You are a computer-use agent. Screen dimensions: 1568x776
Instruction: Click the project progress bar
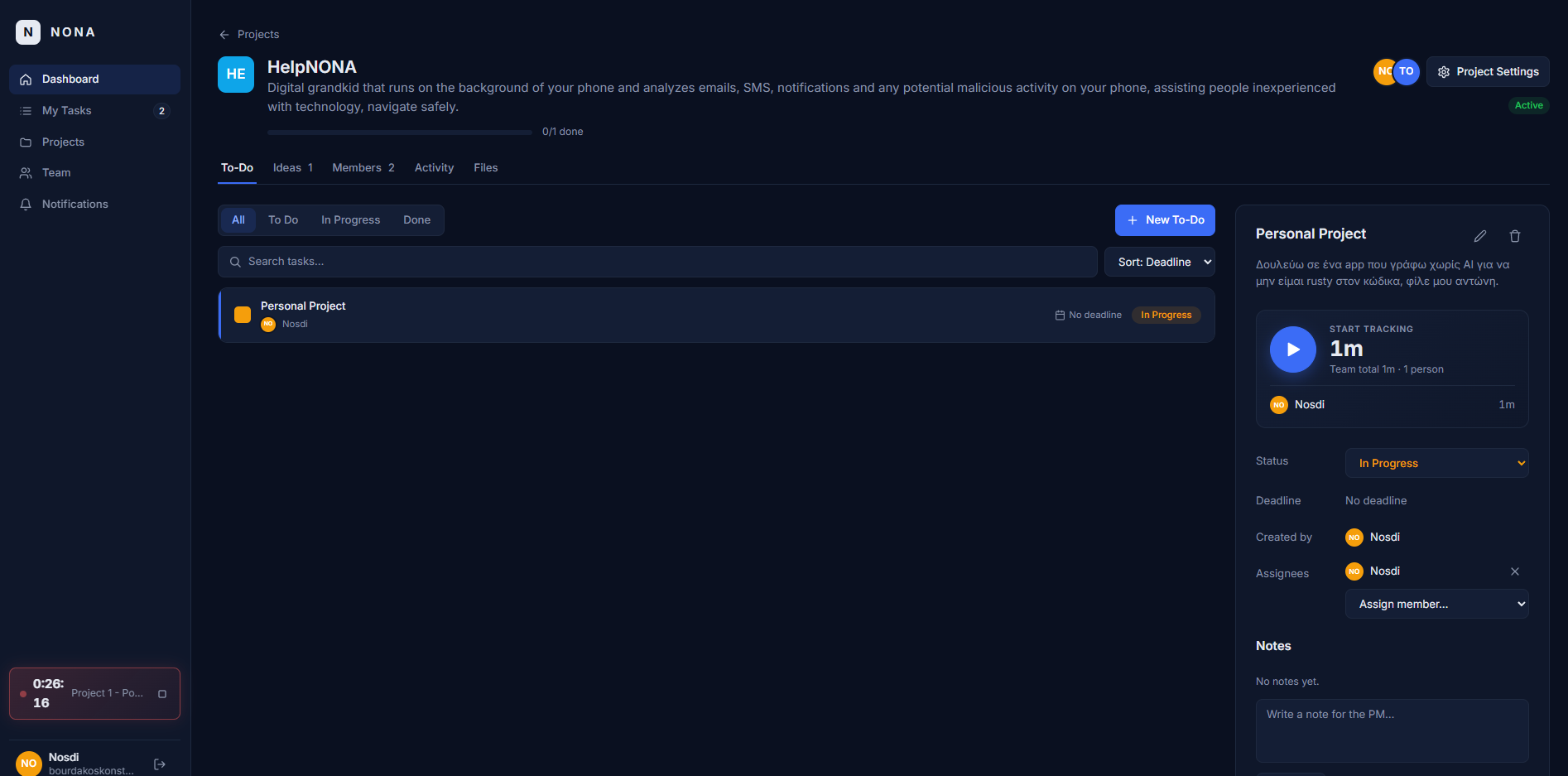pyautogui.click(x=400, y=133)
